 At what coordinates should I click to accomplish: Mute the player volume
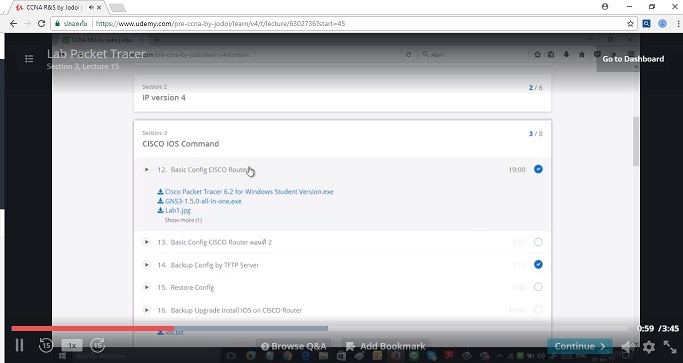(627, 346)
